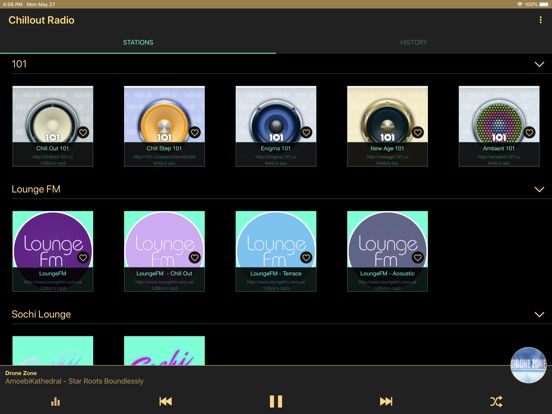
Task: Switch to the History tab
Action: click(414, 43)
